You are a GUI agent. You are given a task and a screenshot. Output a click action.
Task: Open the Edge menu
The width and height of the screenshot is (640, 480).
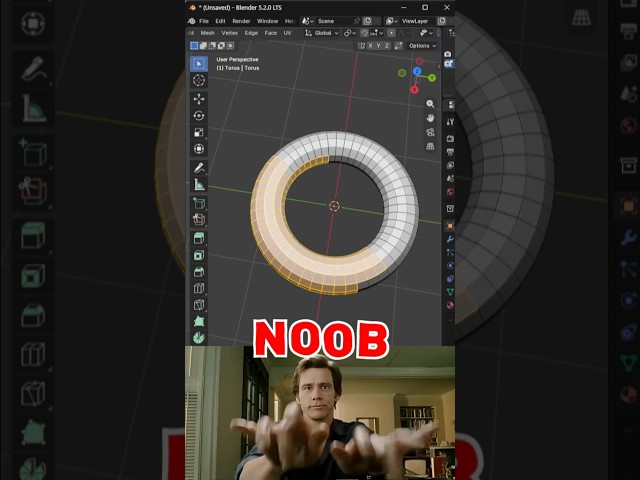point(251,33)
